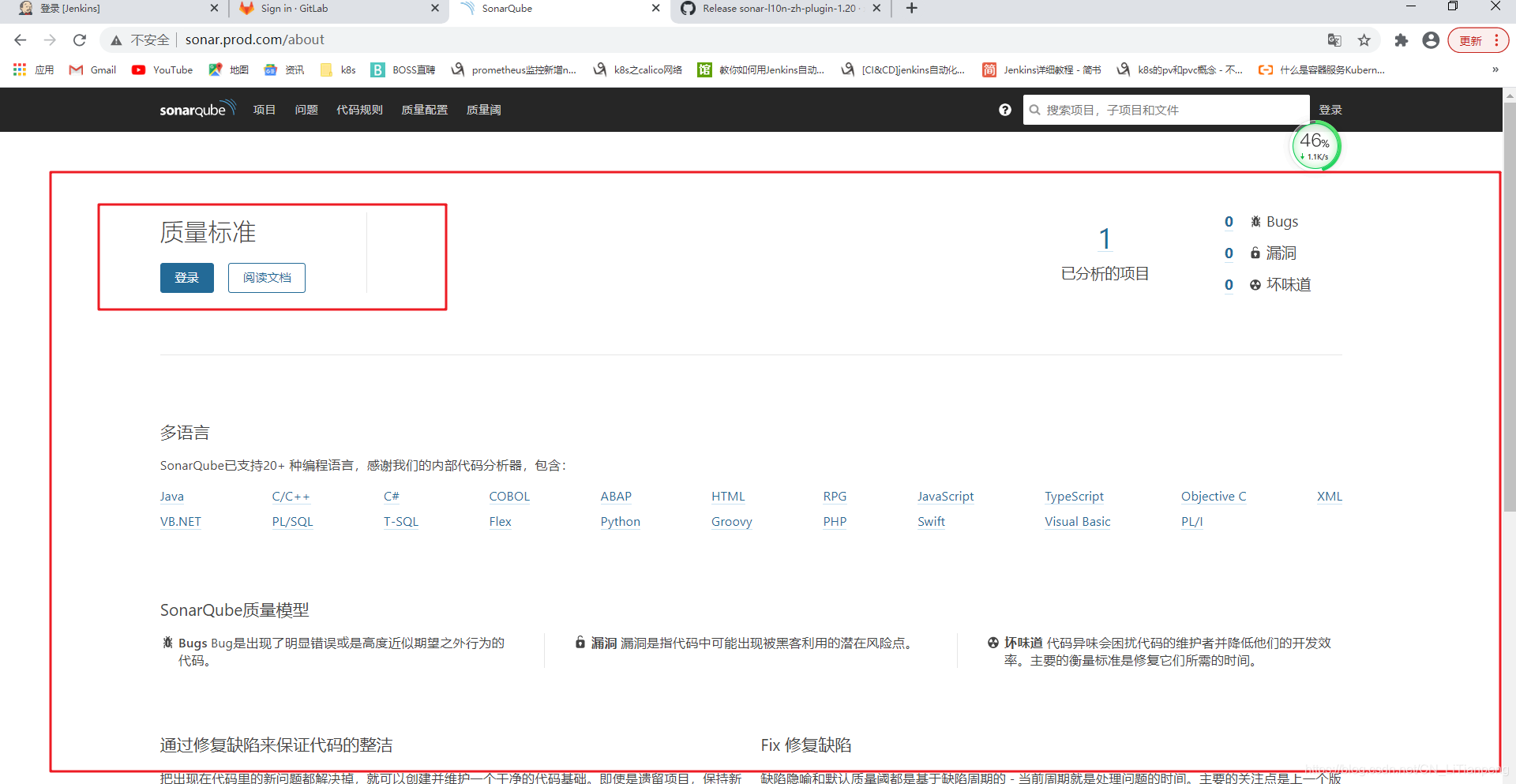1516x784 pixels.
Task: Open the 项目 menu in SonarQube header
Action: tap(264, 110)
